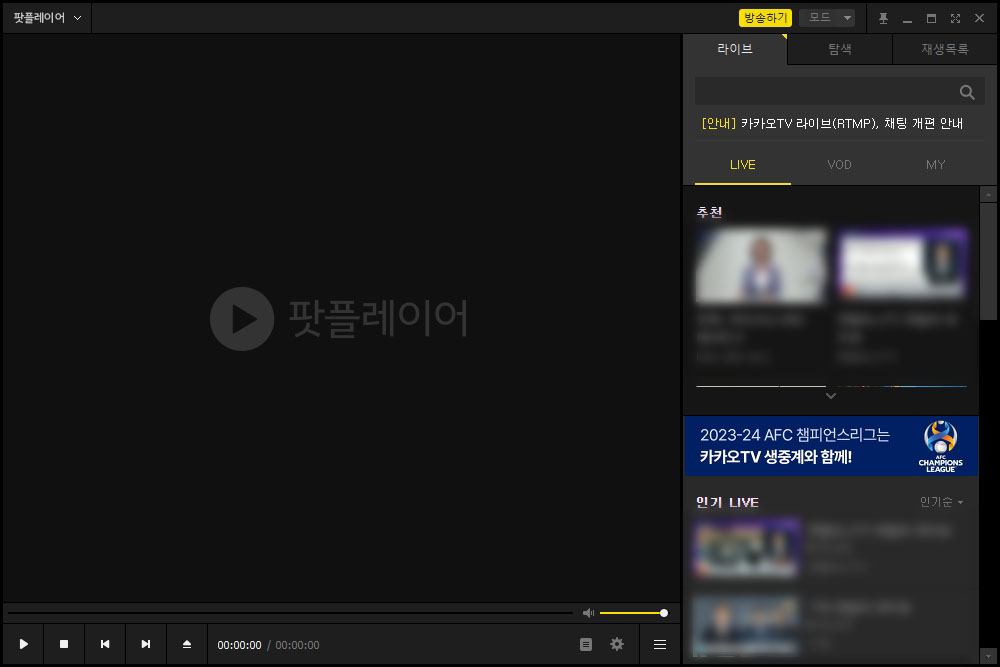The height and width of the screenshot is (667, 1000).
Task: Select the VOD sub-tab
Action: [839, 165]
